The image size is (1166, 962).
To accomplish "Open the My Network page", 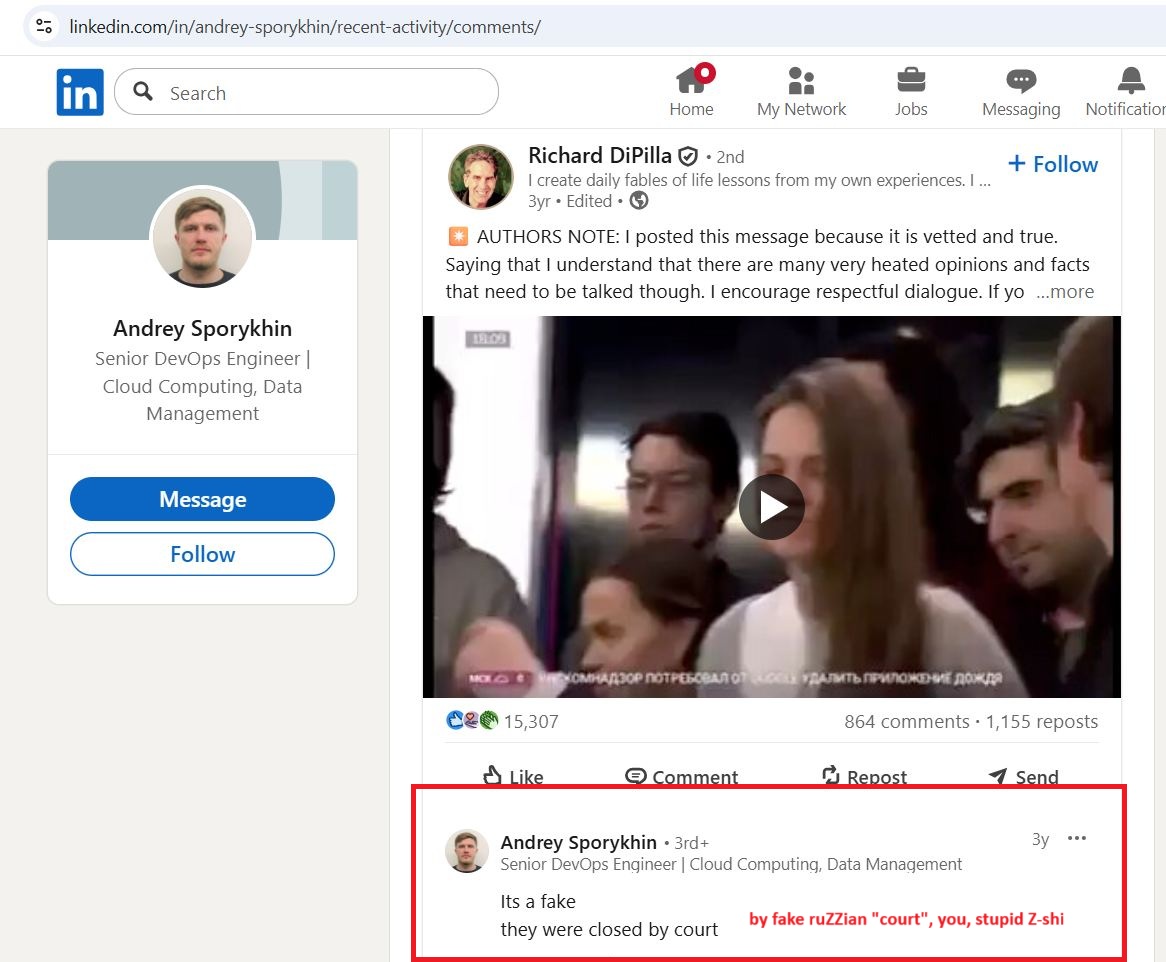I will point(801,90).
